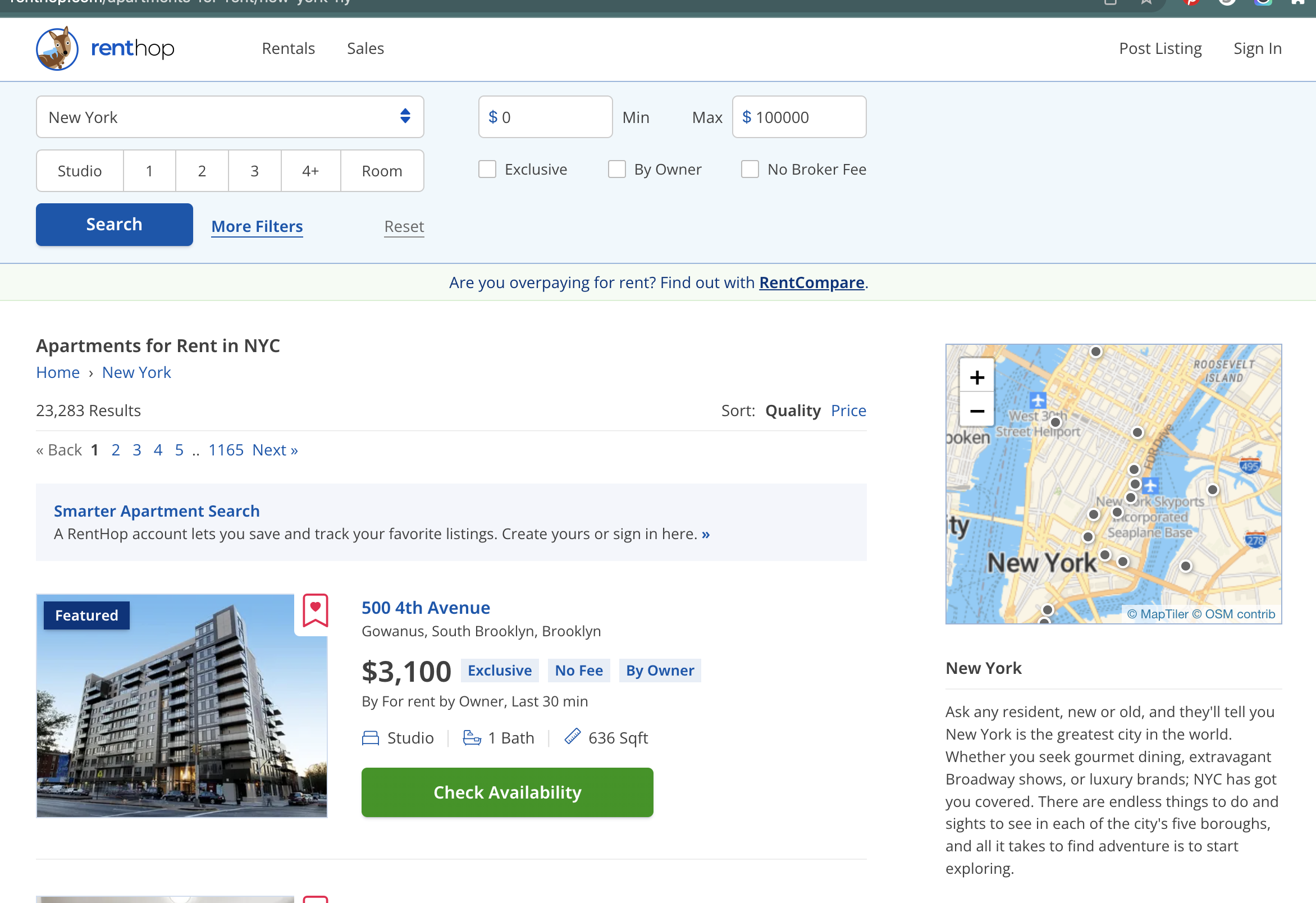
Task: Open the RentCompare link
Action: tap(811, 282)
